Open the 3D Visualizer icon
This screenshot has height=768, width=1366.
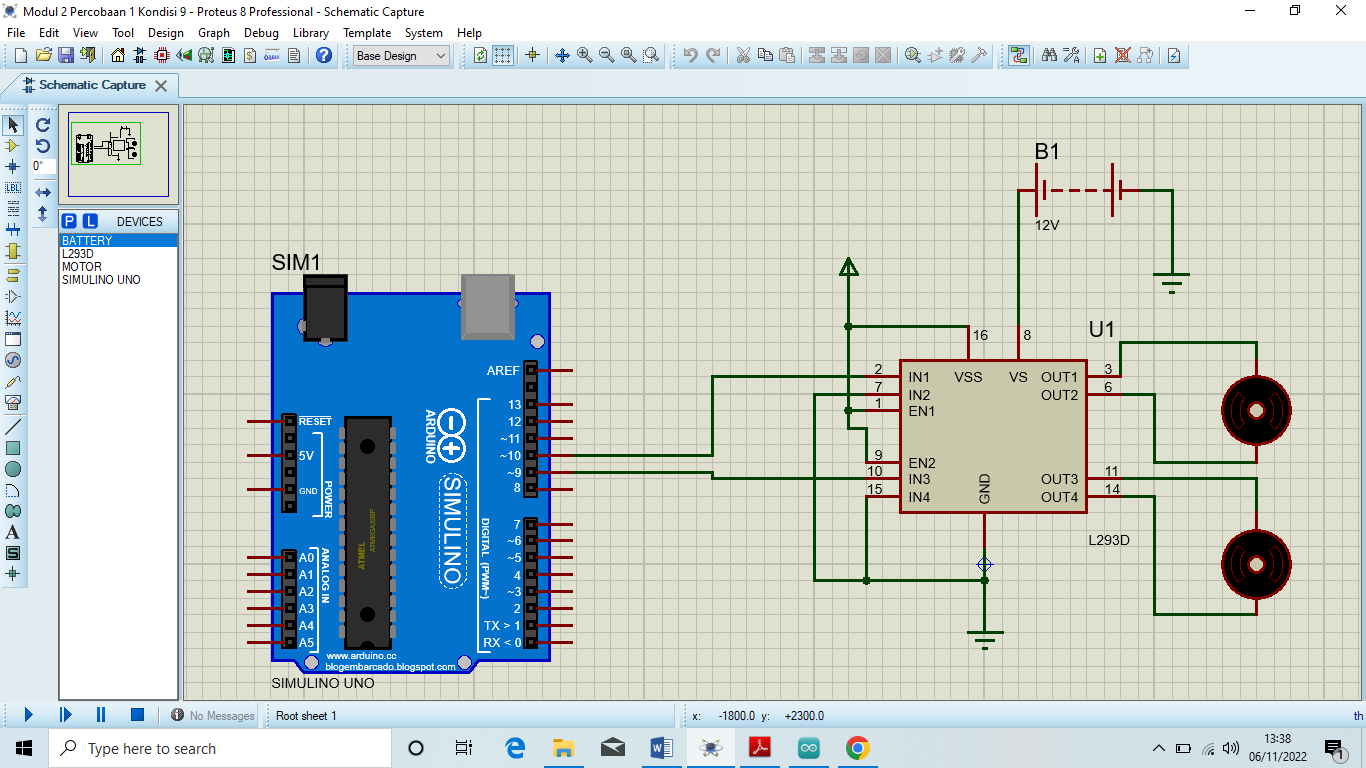click(x=184, y=56)
